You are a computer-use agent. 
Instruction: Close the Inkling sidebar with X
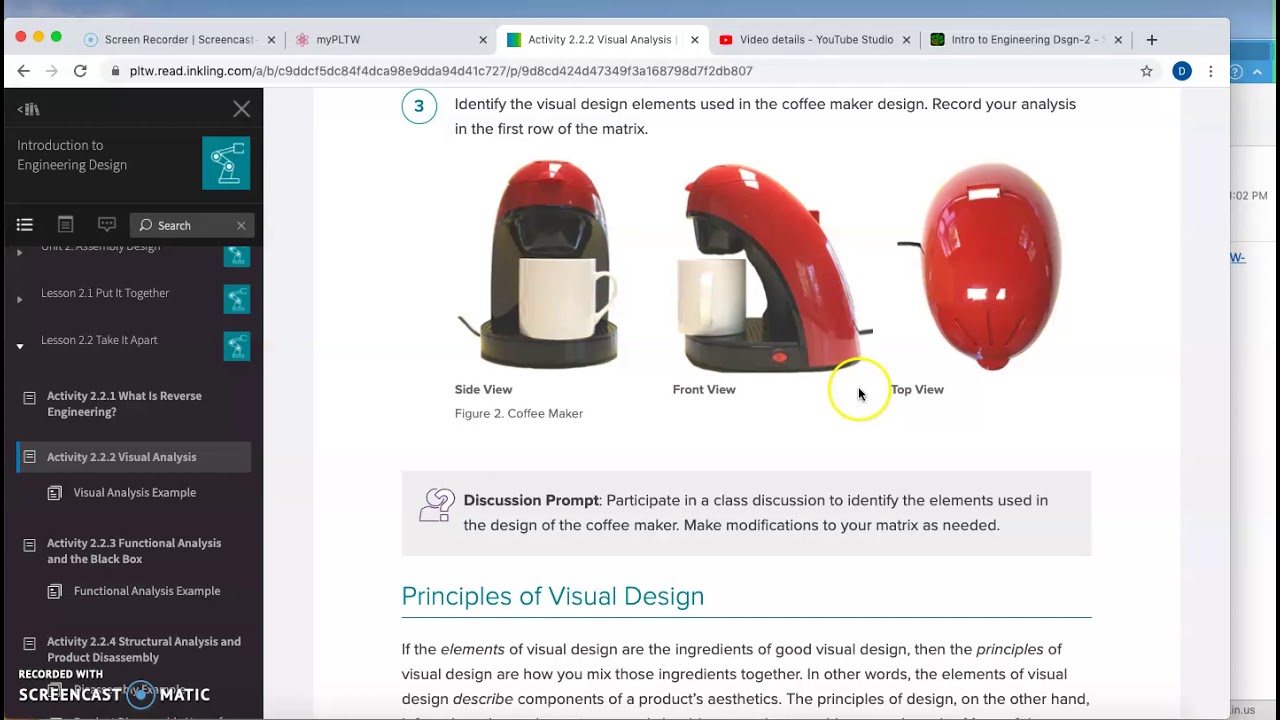242,109
